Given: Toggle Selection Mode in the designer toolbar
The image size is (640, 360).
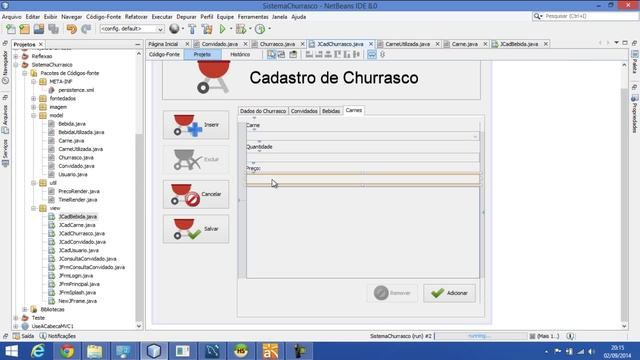Looking at the screenshot, I should pos(271,54).
